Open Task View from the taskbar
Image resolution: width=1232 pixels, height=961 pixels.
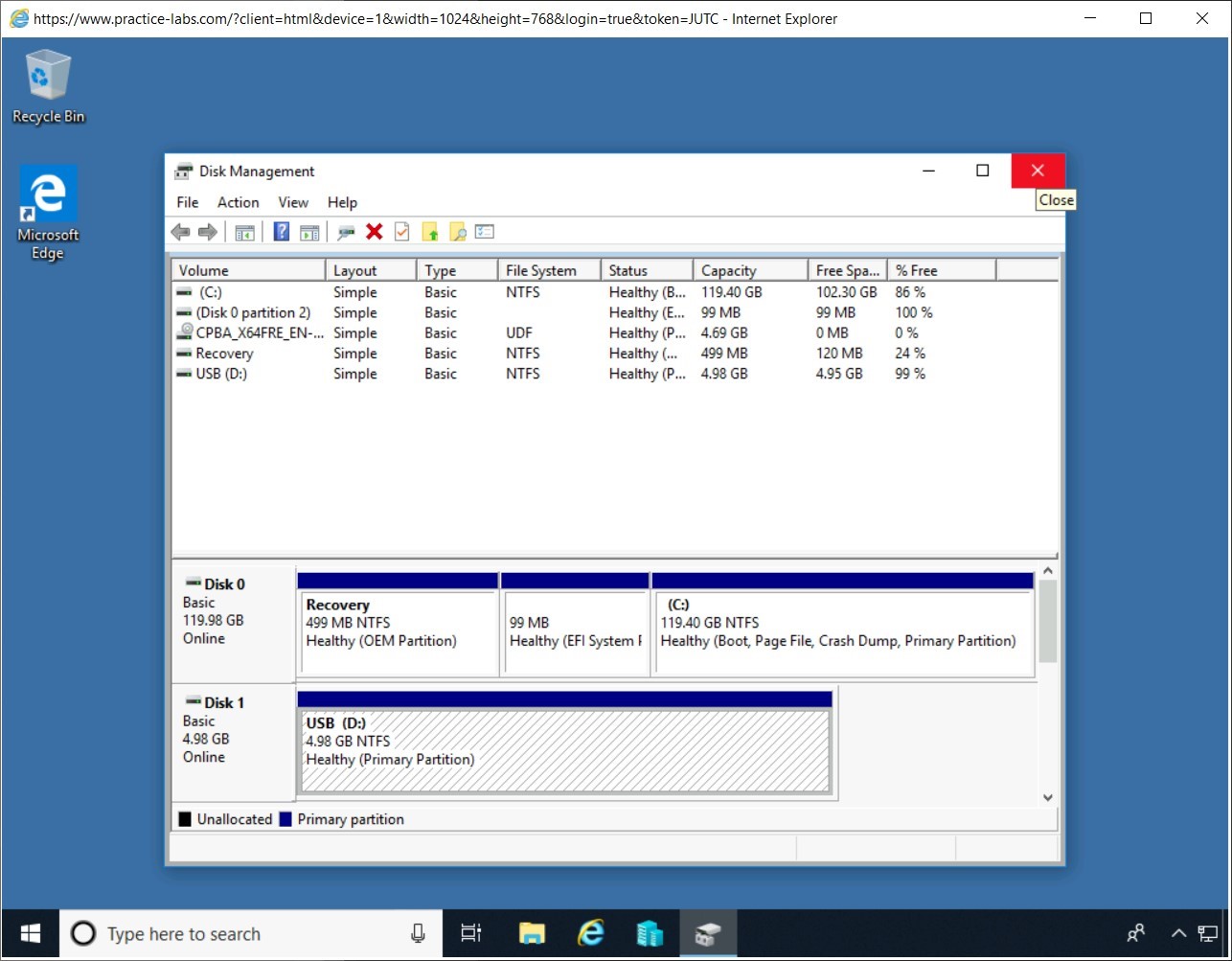[470, 934]
